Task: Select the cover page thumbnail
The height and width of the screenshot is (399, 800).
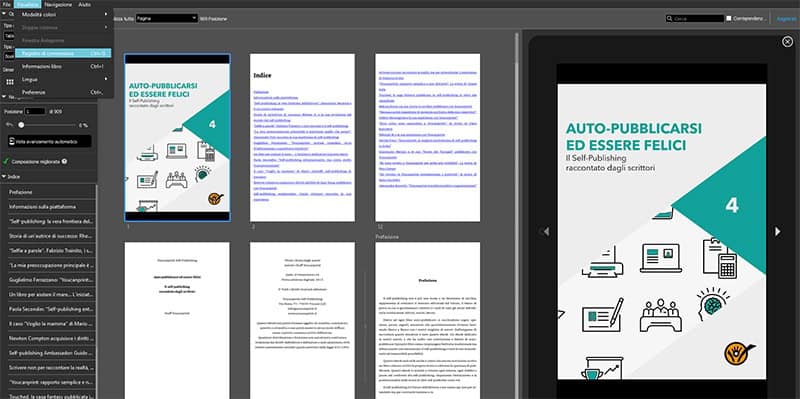Action: pos(177,137)
